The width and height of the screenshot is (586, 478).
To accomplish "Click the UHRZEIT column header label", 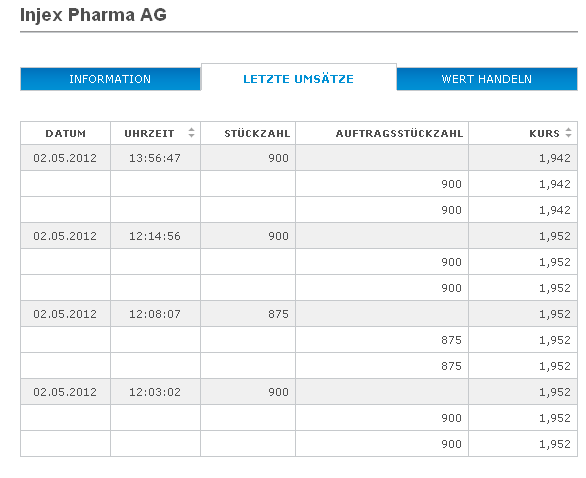I will [x=149, y=133].
